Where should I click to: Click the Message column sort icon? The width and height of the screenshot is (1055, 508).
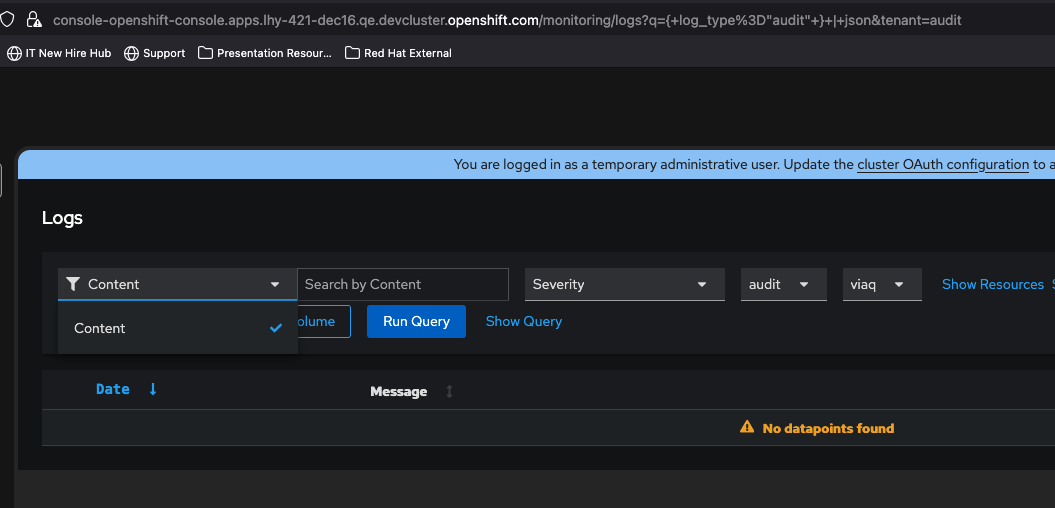click(449, 392)
